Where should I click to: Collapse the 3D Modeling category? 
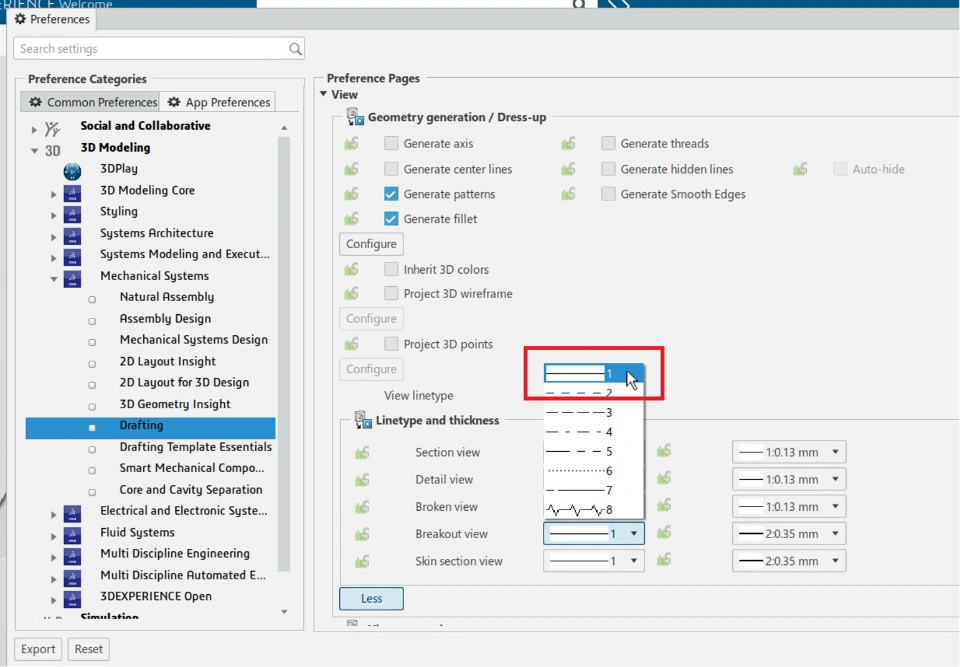(x=34, y=151)
